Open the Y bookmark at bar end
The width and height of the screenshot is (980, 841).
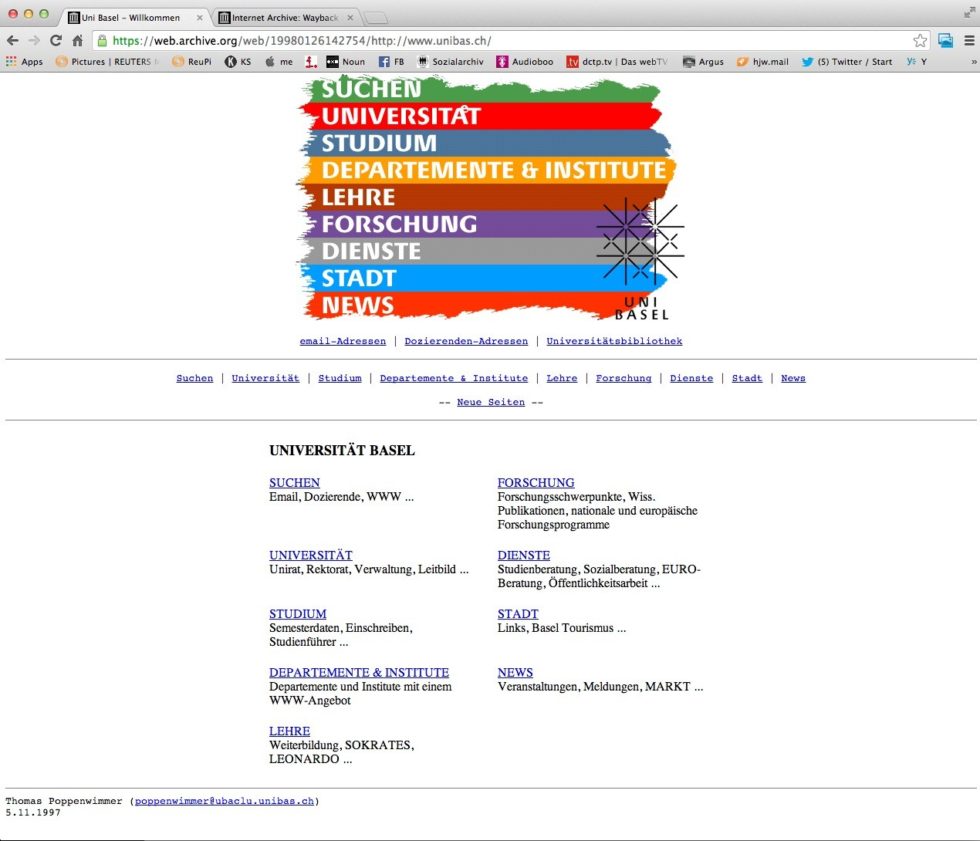click(x=917, y=61)
